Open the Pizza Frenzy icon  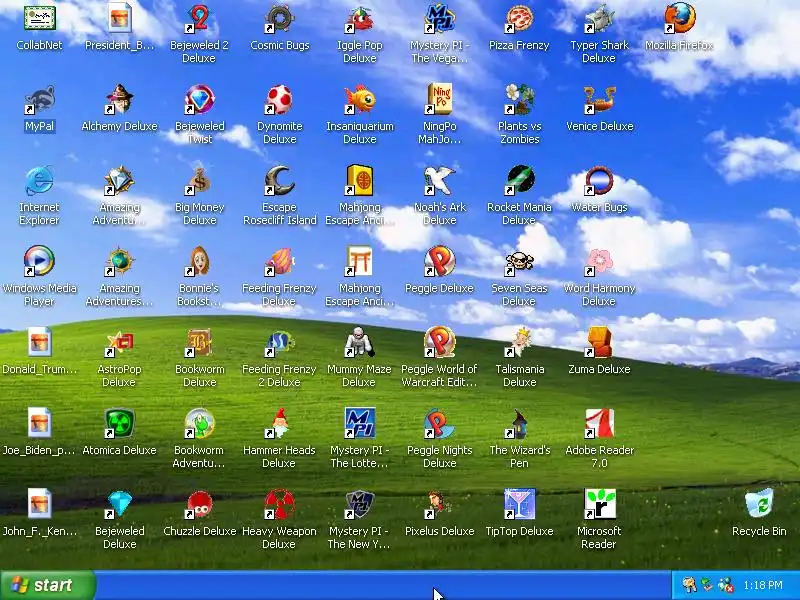(x=519, y=19)
